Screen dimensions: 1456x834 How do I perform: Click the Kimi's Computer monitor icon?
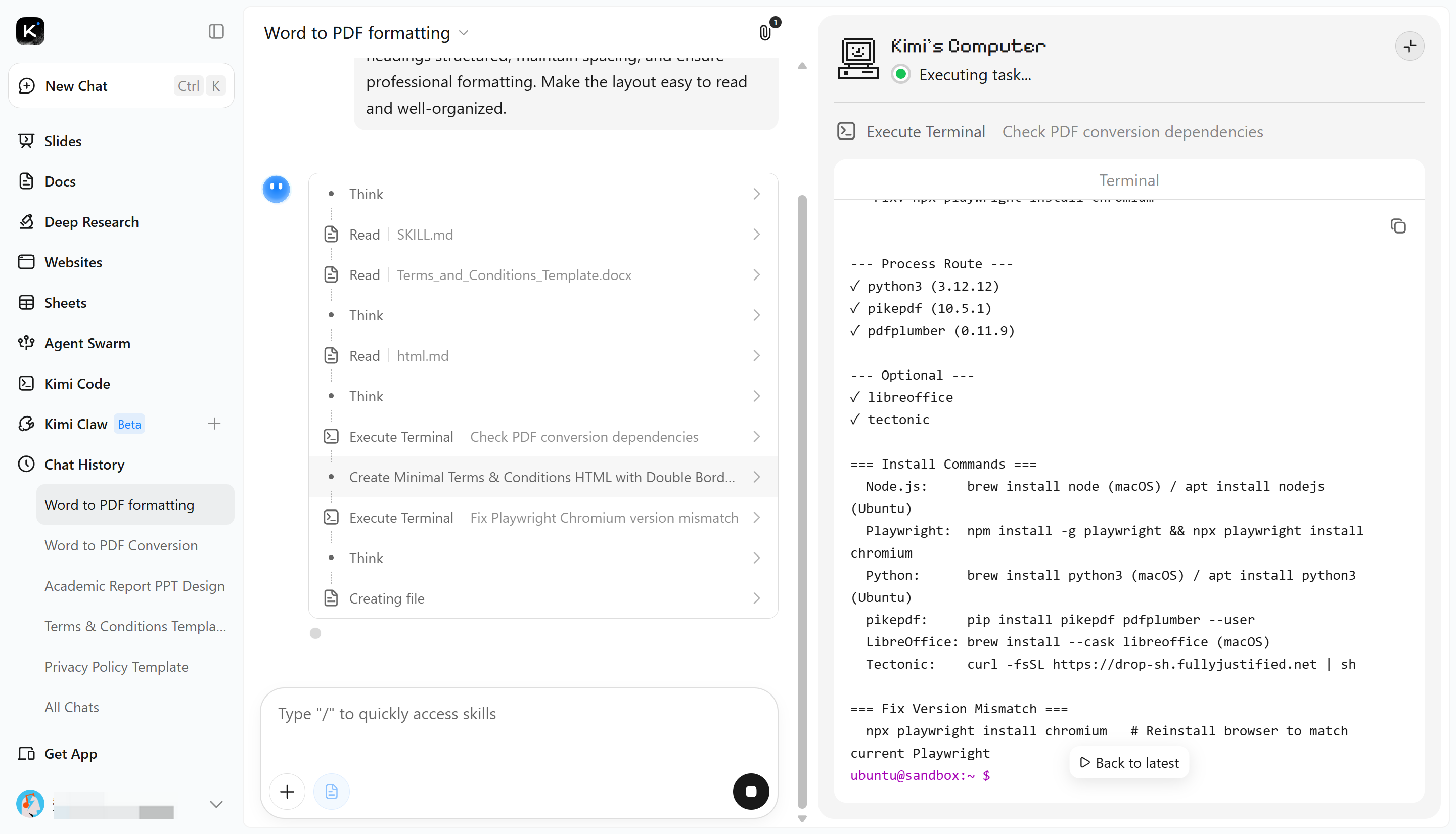[858, 59]
